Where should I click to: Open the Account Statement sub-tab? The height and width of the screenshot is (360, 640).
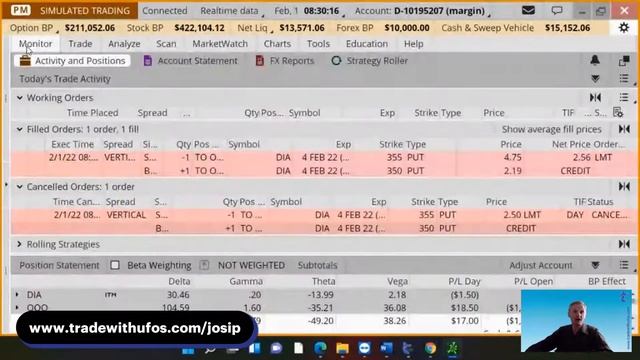pos(191,61)
